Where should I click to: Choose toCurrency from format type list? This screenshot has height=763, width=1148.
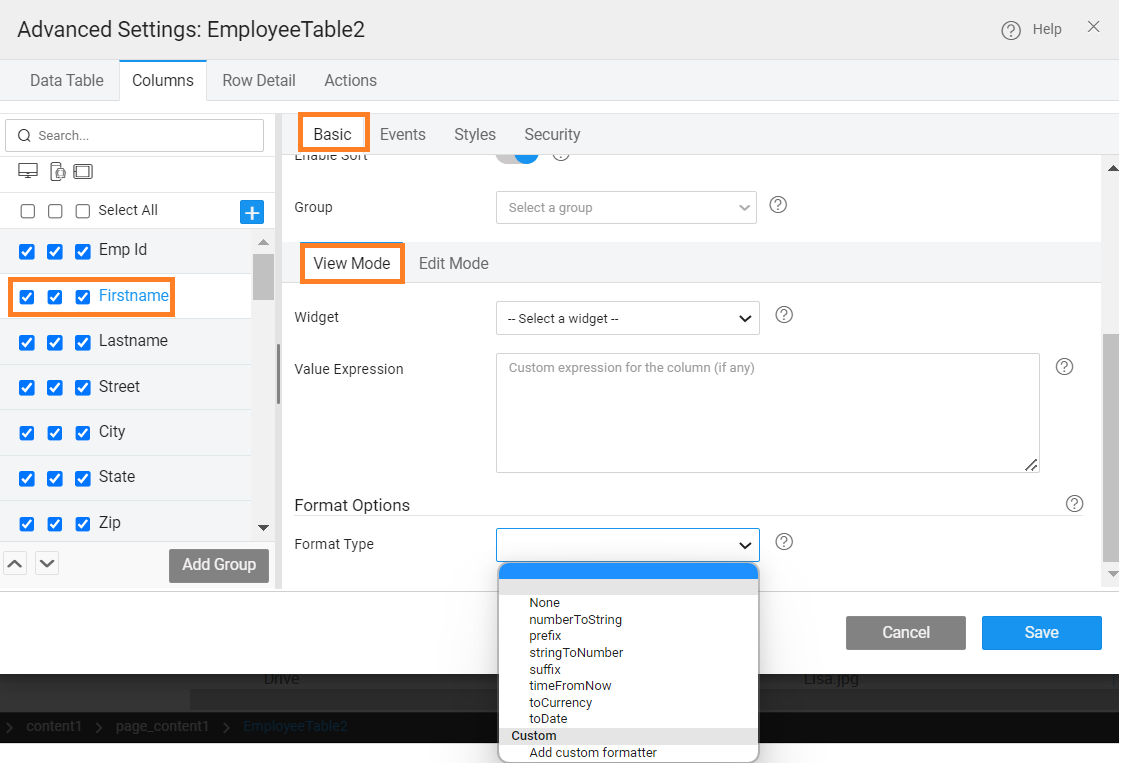tap(560, 702)
